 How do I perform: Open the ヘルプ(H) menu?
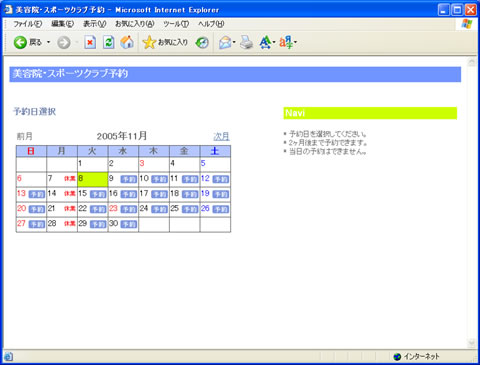211,24
